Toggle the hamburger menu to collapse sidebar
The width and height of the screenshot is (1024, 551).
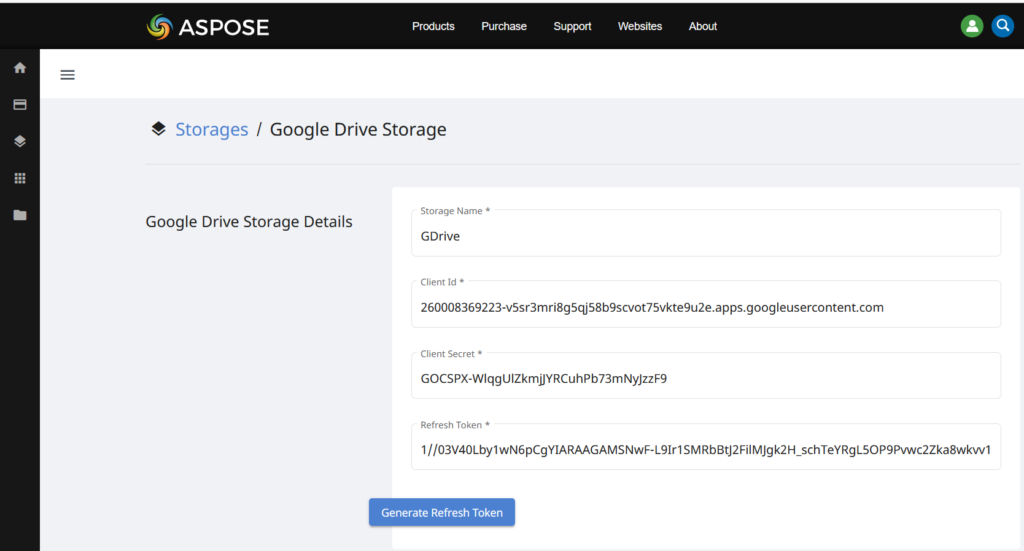(67, 75)
